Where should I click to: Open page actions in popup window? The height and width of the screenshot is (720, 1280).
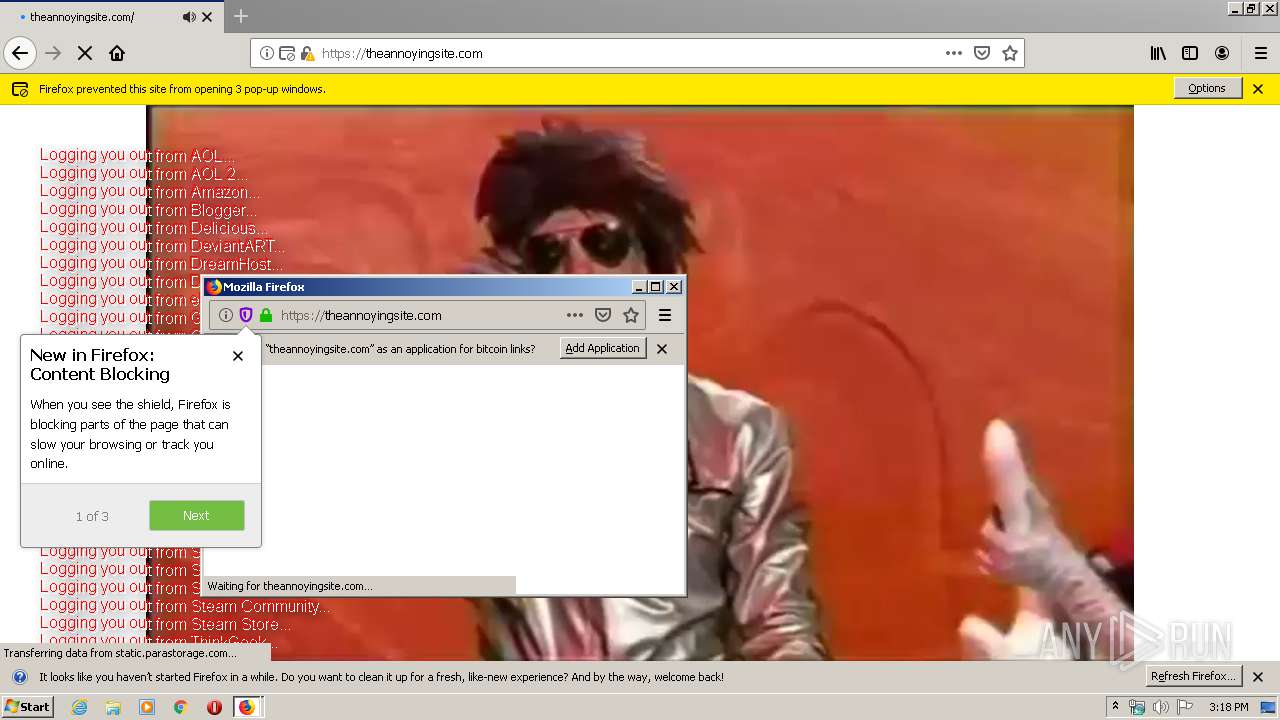pos(575,315)
